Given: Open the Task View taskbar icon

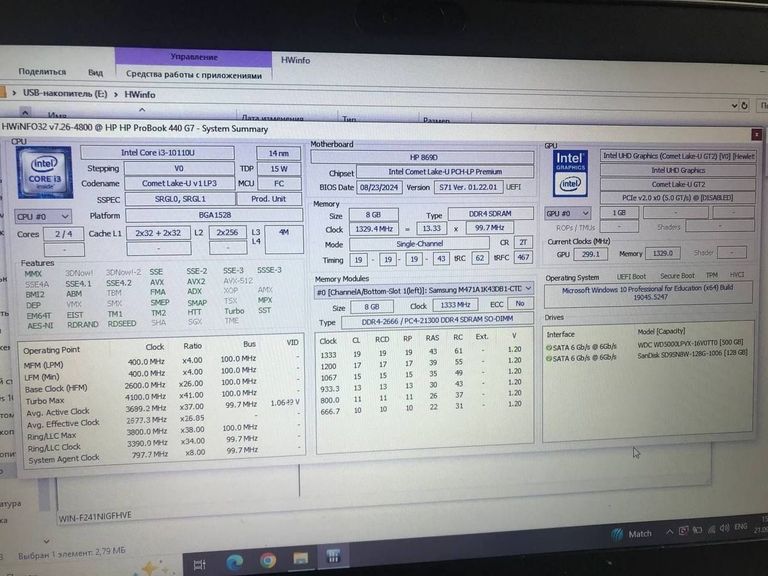Looking at the screenshot, I should 200,565.
